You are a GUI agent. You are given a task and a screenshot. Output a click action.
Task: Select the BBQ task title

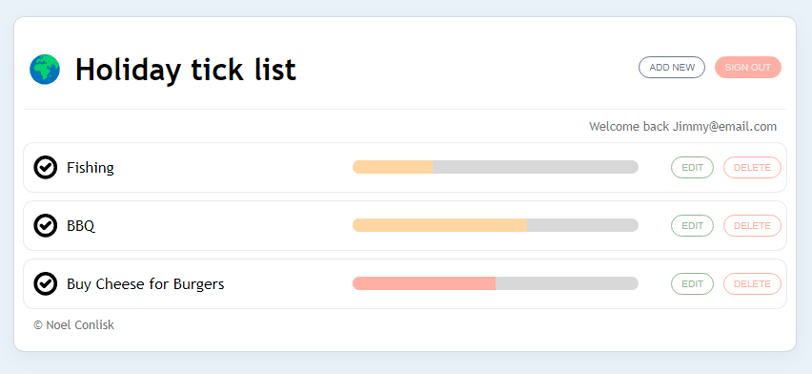tap(81, 226)
